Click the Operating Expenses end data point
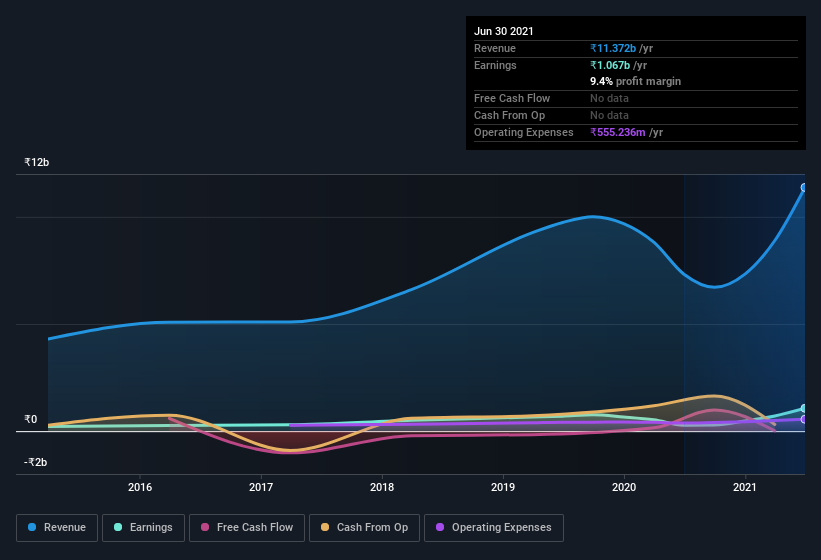 tap(804, 419)
